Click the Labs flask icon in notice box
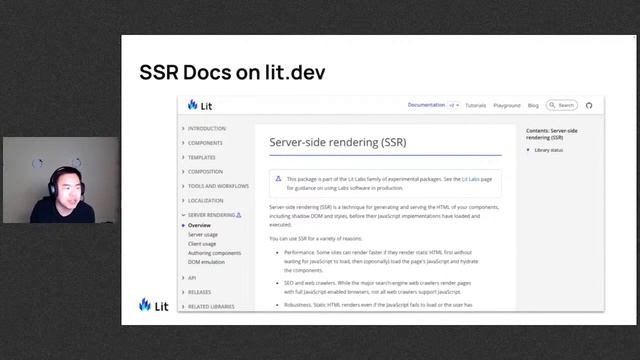 click(x=278, y=179)
